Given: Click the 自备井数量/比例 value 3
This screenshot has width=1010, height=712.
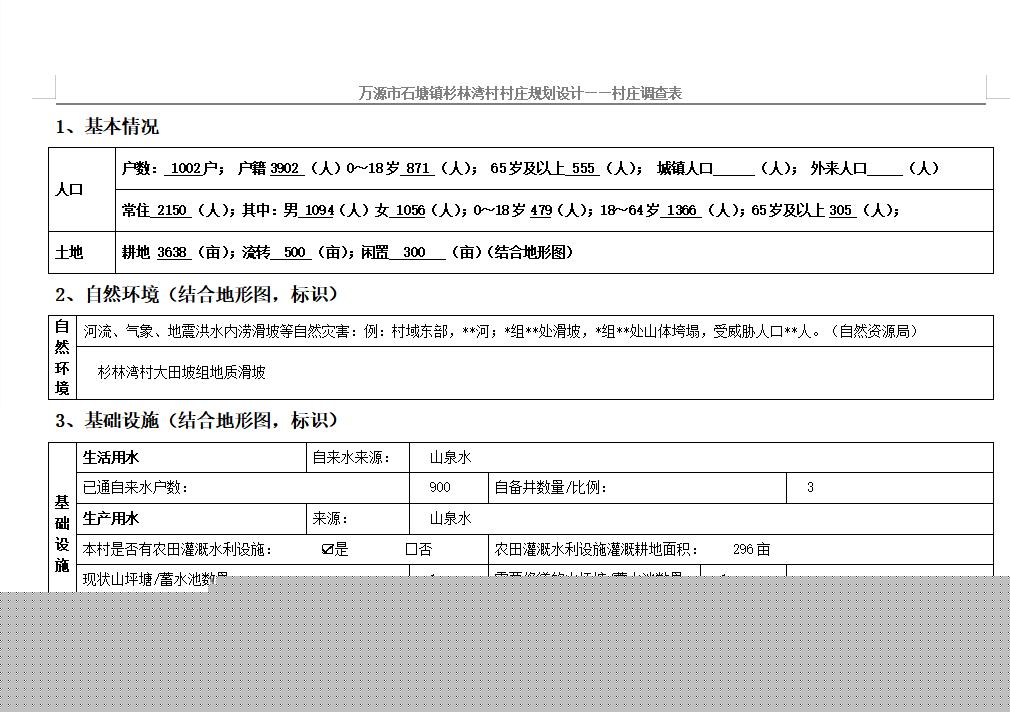Looking at the screenshot, I should (x=810, y=488).
